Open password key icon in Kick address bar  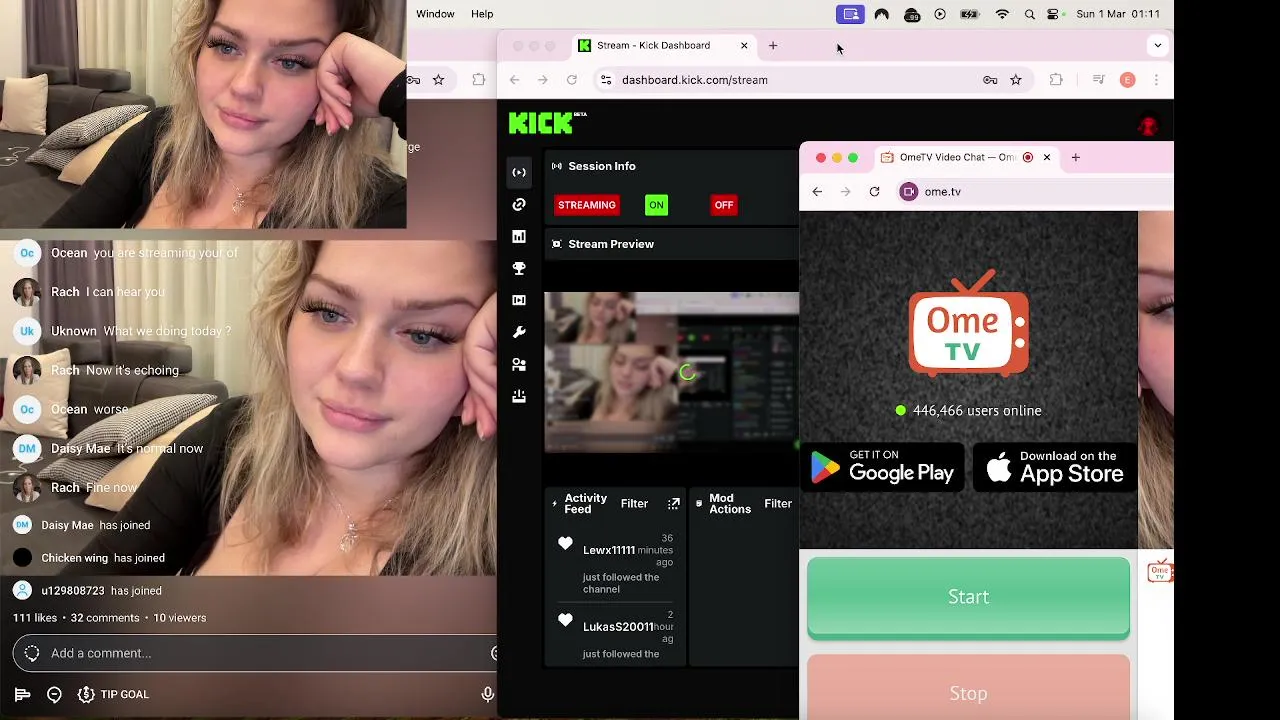990,80
